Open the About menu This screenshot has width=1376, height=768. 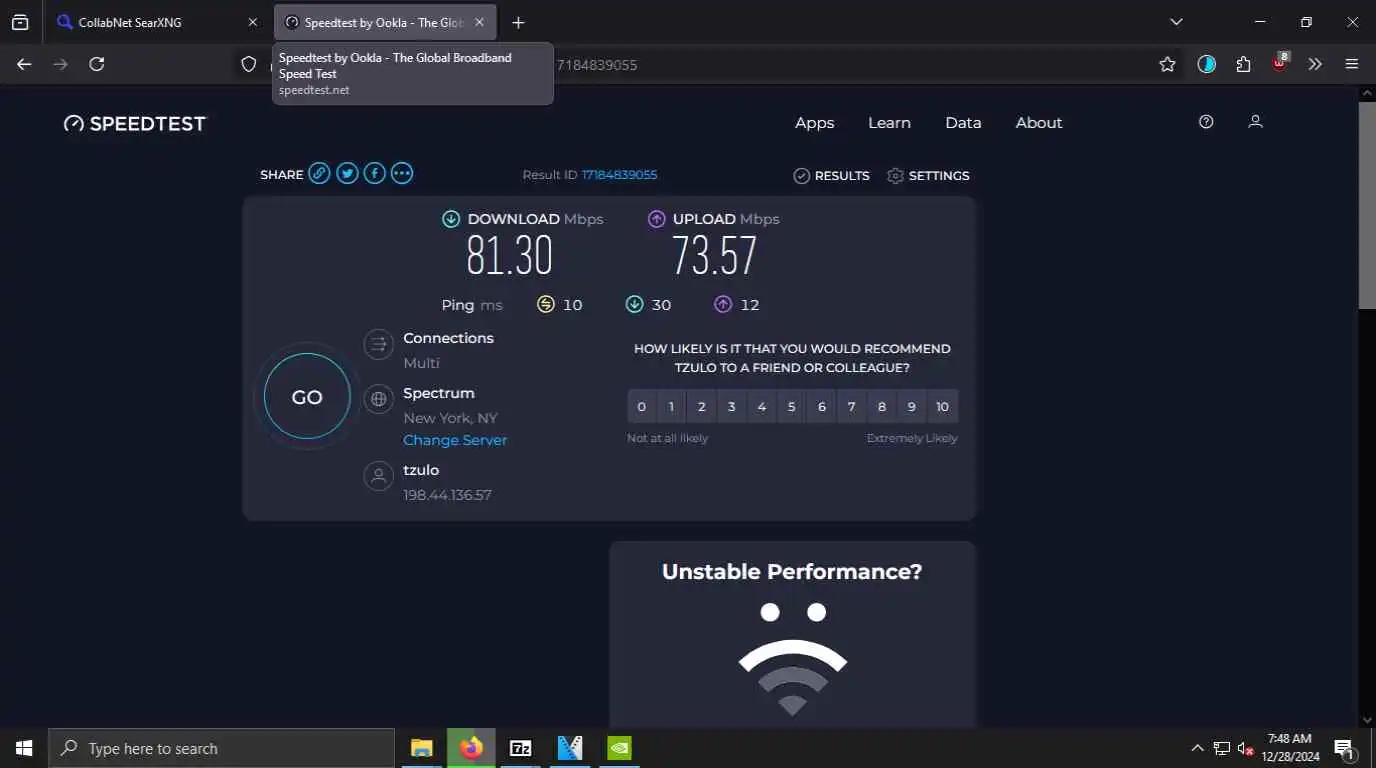pos(1039,123)
